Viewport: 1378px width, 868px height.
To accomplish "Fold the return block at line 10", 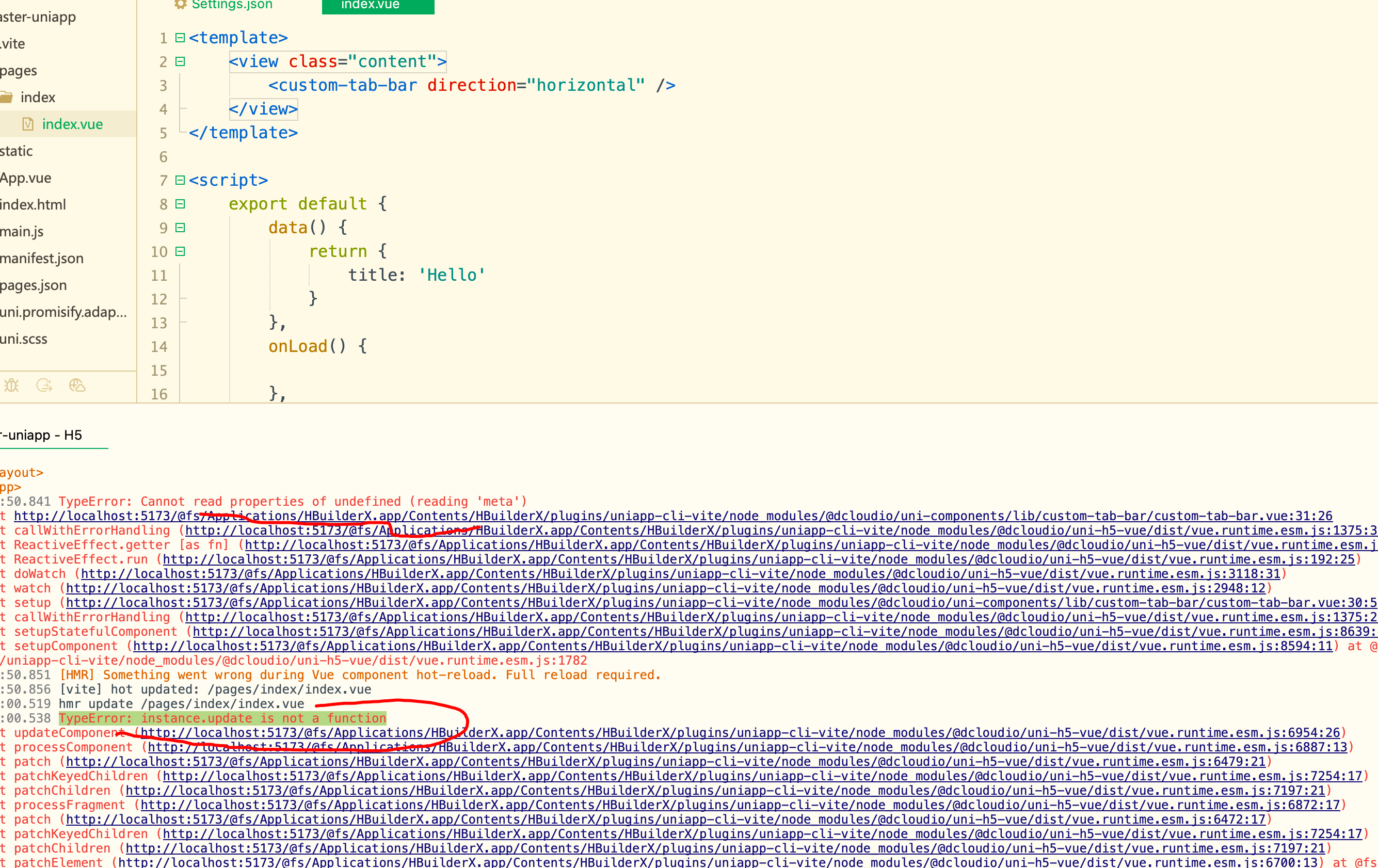I will click(x=180, y=251).
